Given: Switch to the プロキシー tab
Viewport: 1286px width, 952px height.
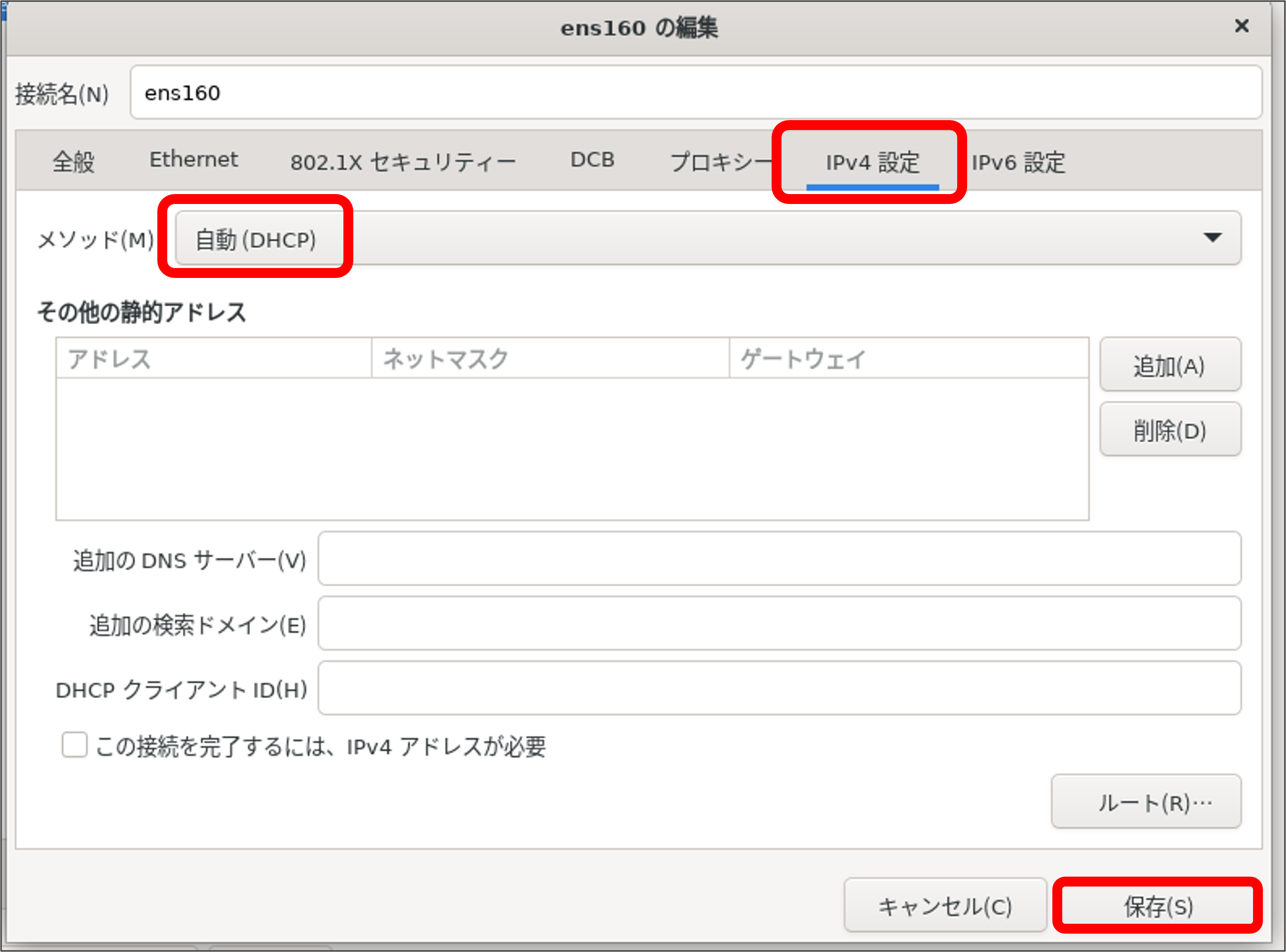Looking at the screenshot, I should [x=720, y=162].
